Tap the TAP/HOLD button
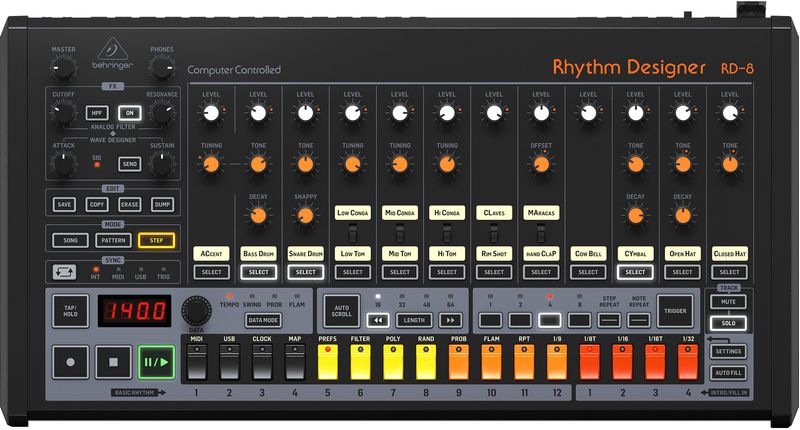Viewport: 800px width, 430px height. pyautogui.click(x=70, y=311)
